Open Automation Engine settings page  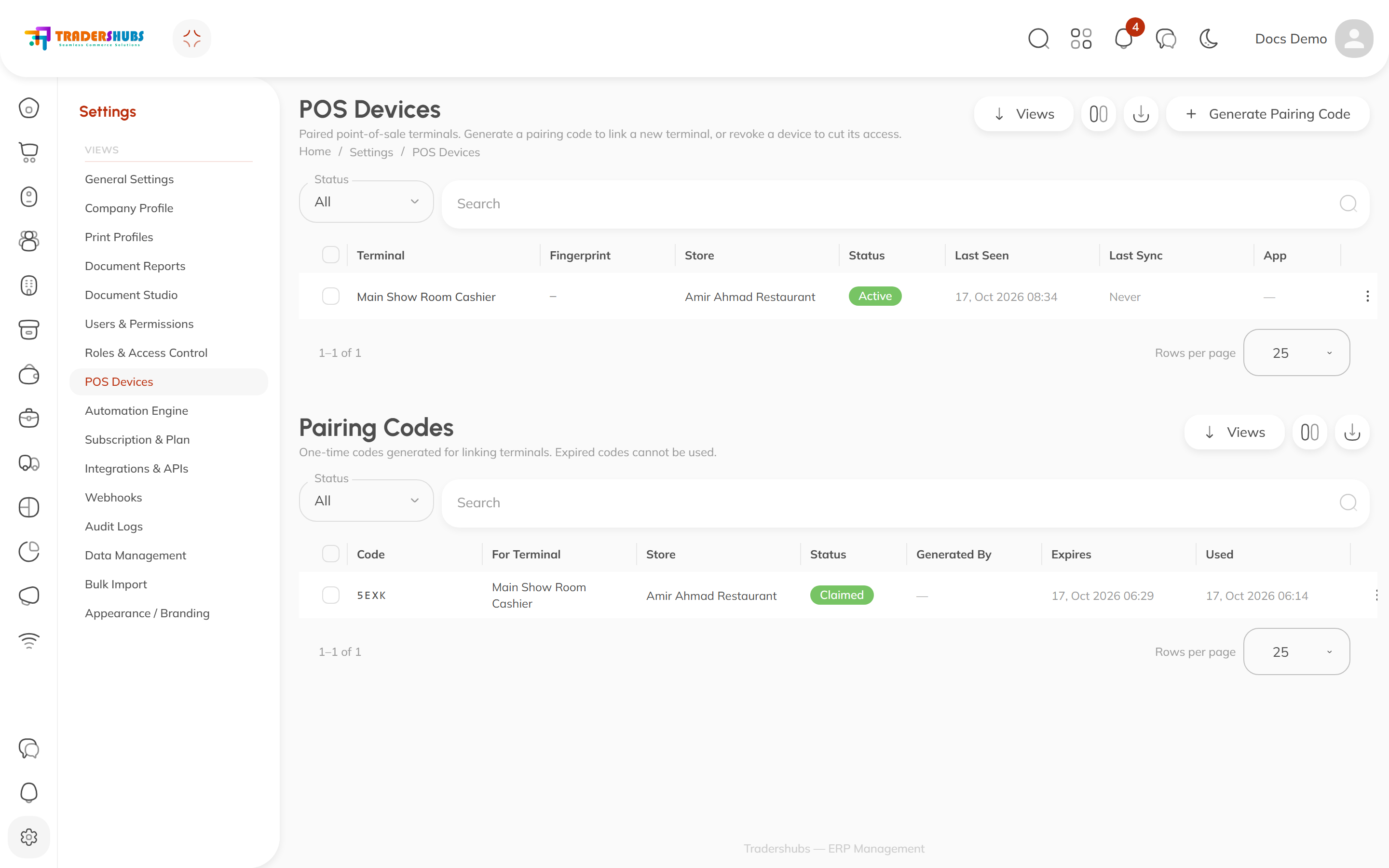tap(136, 410)
